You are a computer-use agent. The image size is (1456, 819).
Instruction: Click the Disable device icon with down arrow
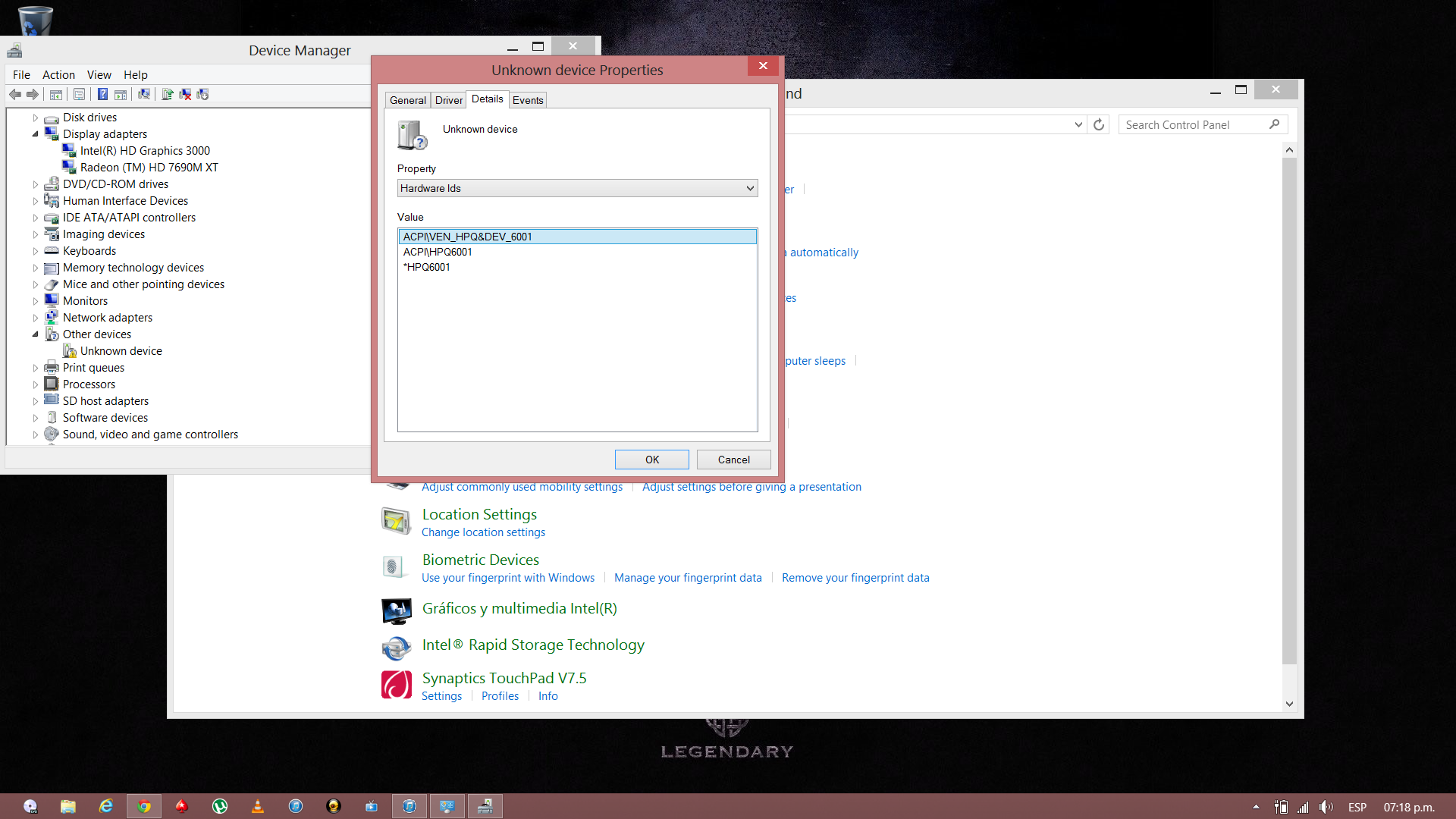click(202, 94)
